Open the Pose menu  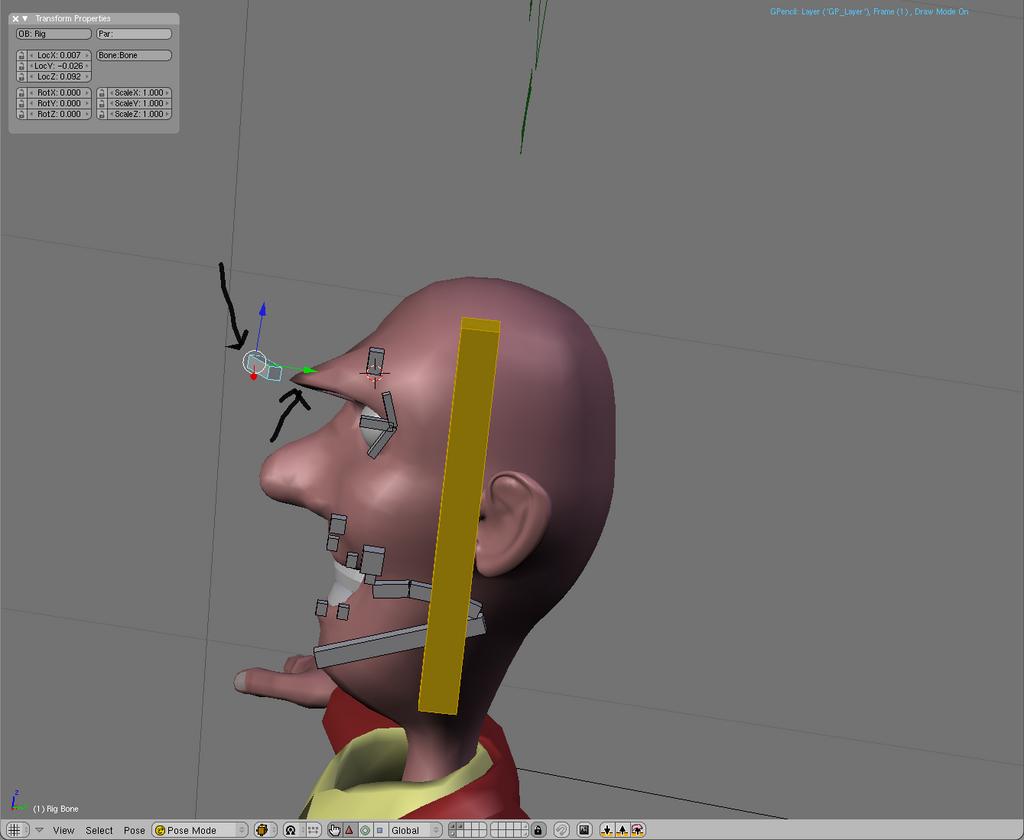(x=135, y=830)
